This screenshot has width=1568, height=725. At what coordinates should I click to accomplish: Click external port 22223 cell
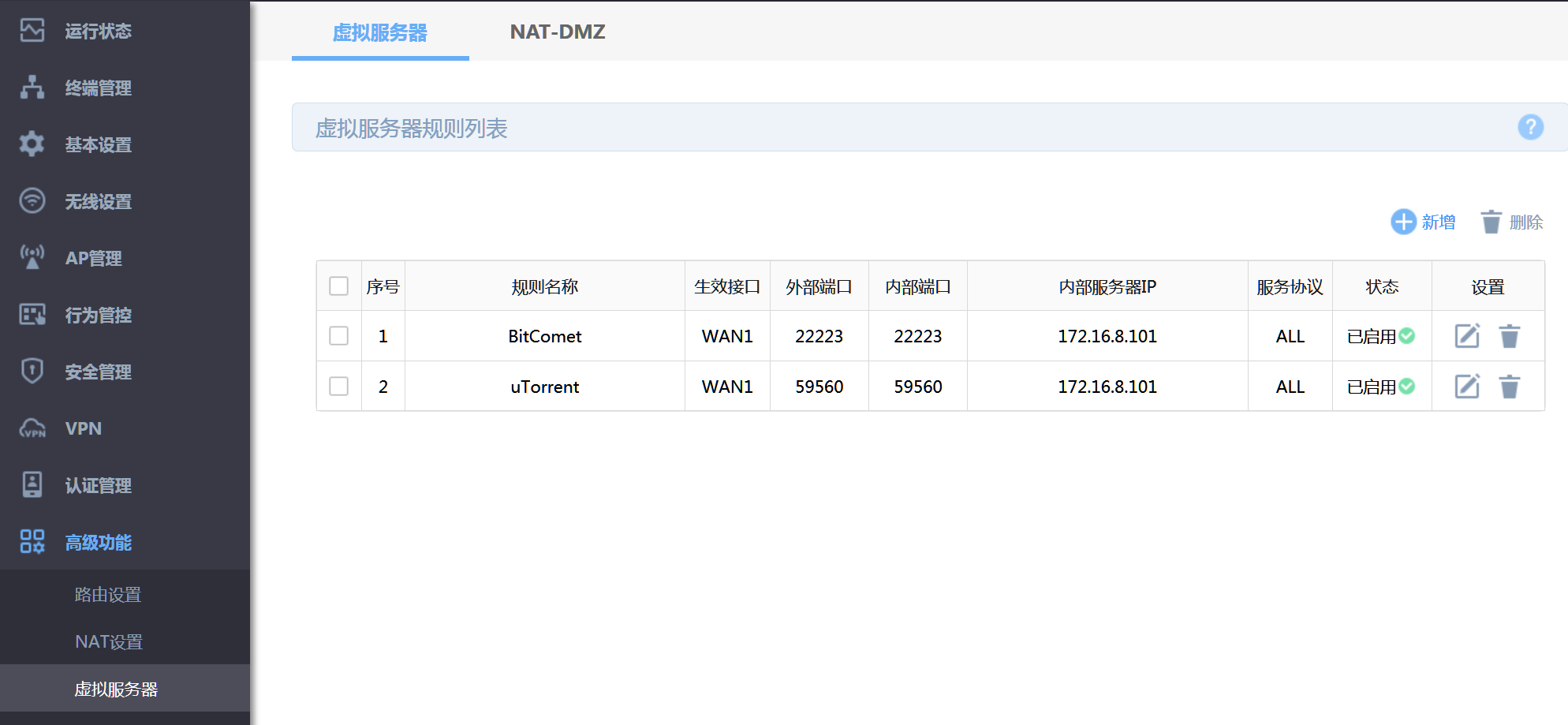pos(819,336)
